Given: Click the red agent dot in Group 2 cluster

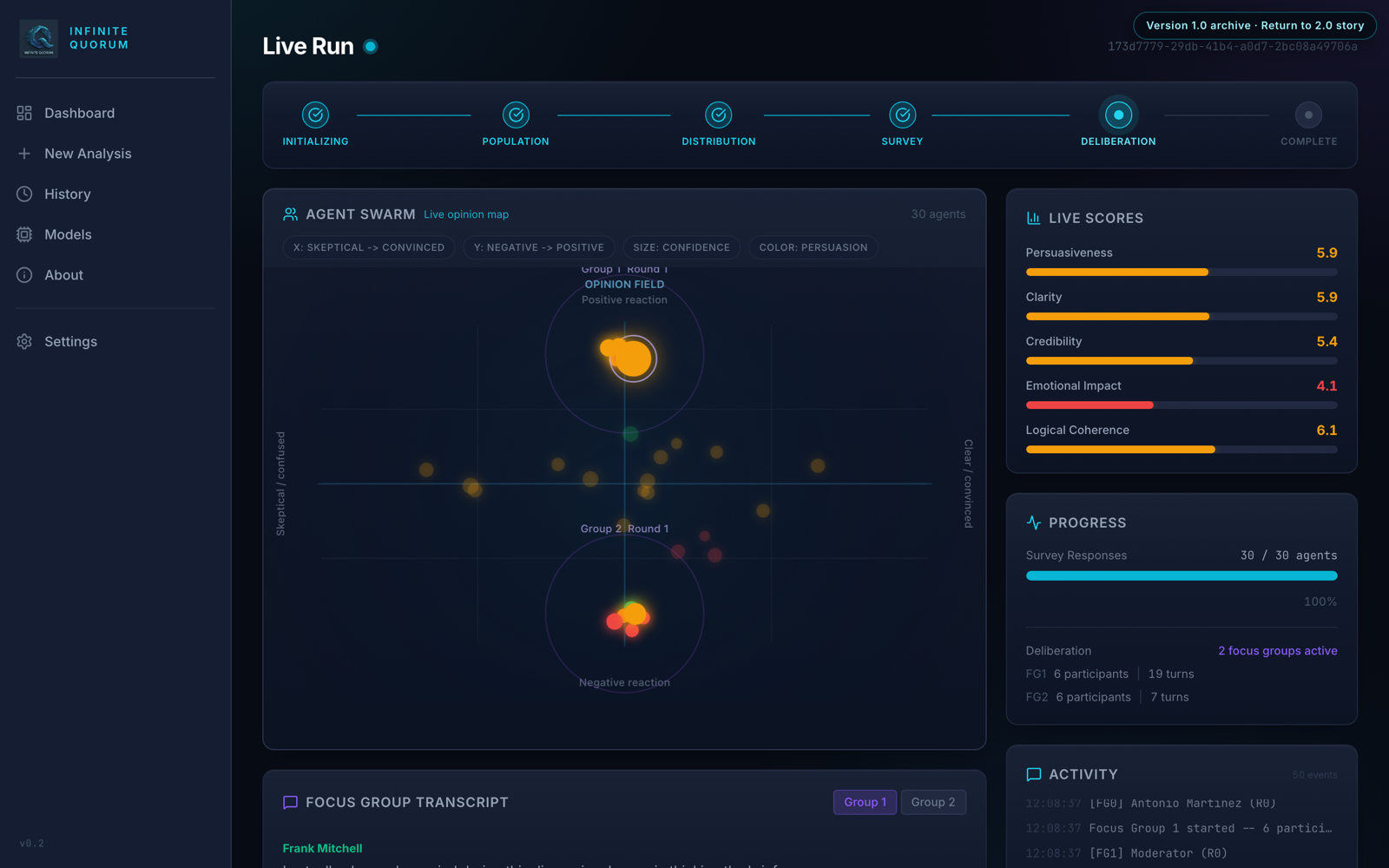Looking at the screenshot, I should click(615, 621).
